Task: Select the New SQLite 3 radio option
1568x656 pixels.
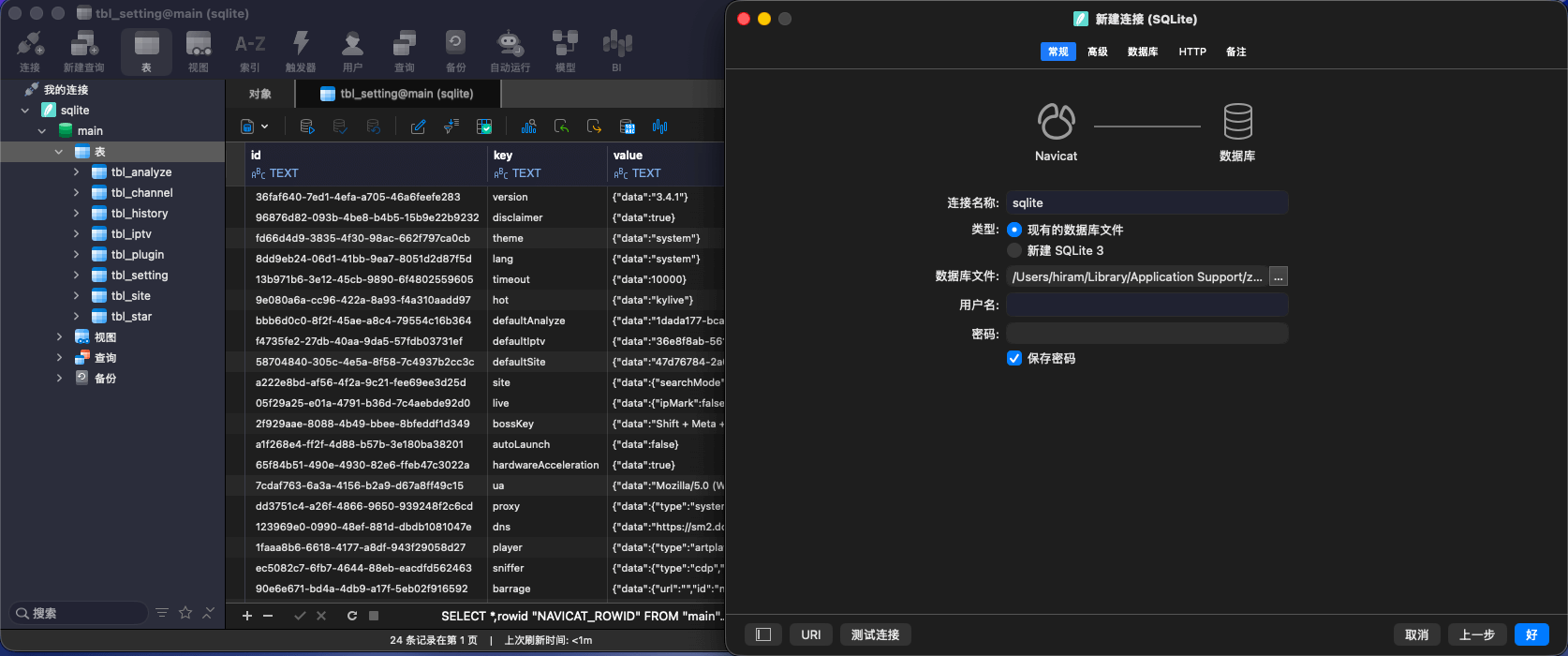Action: pyautogui.click(x=1014, y=250)
